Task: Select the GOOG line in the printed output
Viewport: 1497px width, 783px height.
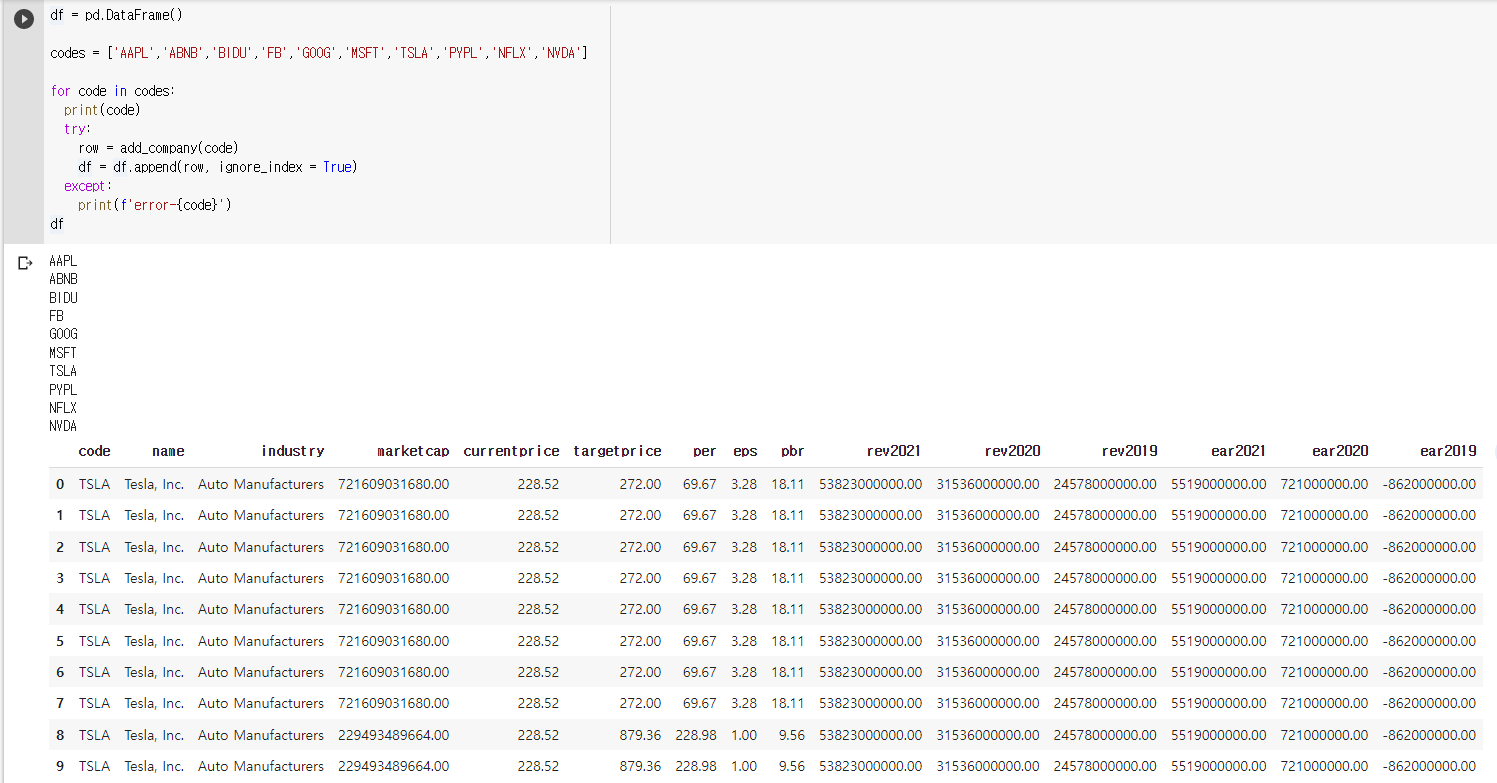Action: pyautogui.click(x=63, y=334)
